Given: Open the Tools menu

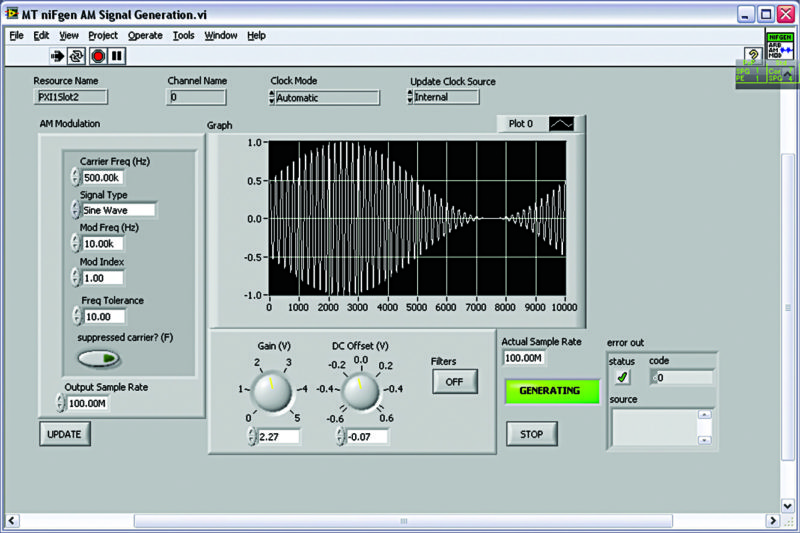Looking at the screenshot, I should (183, 35).
